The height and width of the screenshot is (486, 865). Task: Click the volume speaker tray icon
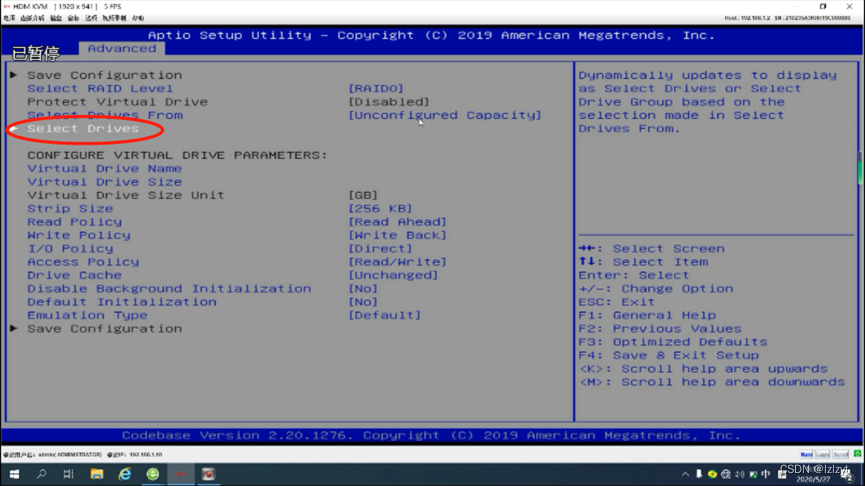coord(740,474)
